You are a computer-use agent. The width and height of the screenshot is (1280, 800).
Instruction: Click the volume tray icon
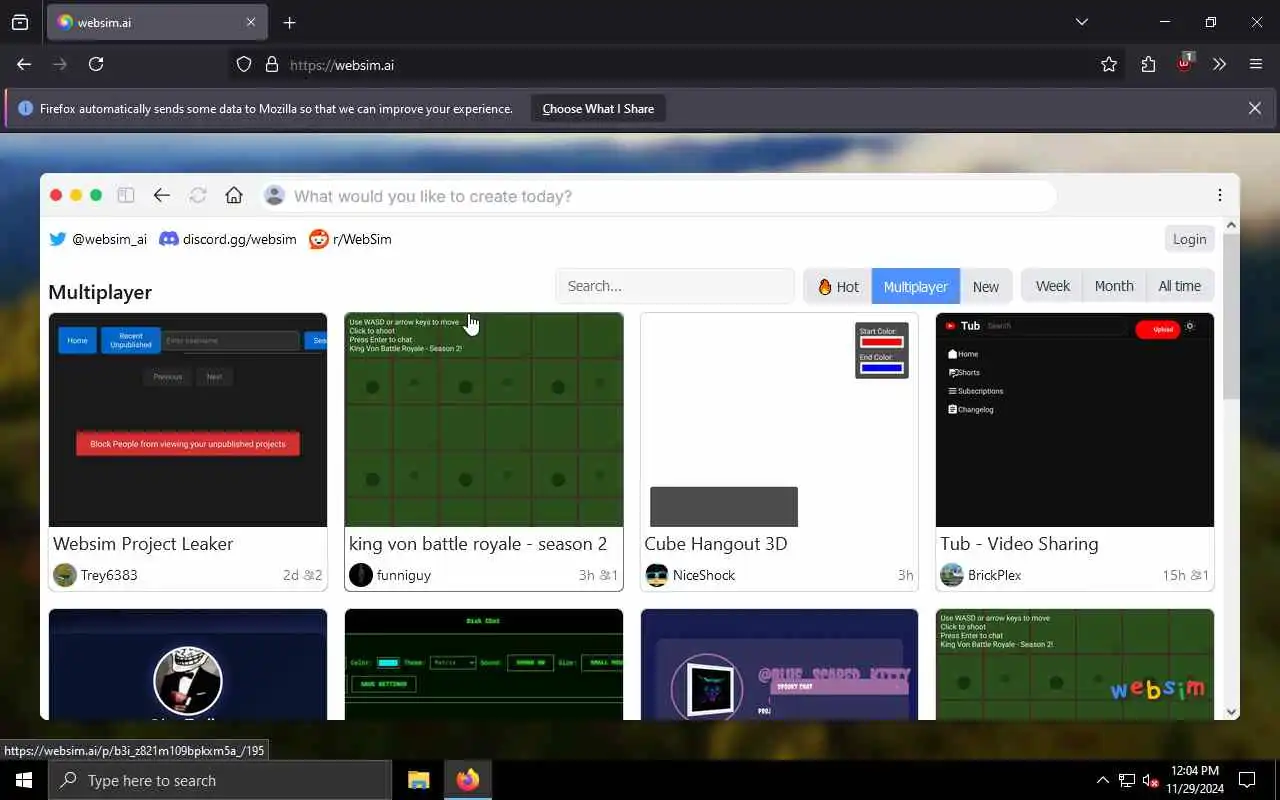pyautogui.click(x=1150, y=780)
